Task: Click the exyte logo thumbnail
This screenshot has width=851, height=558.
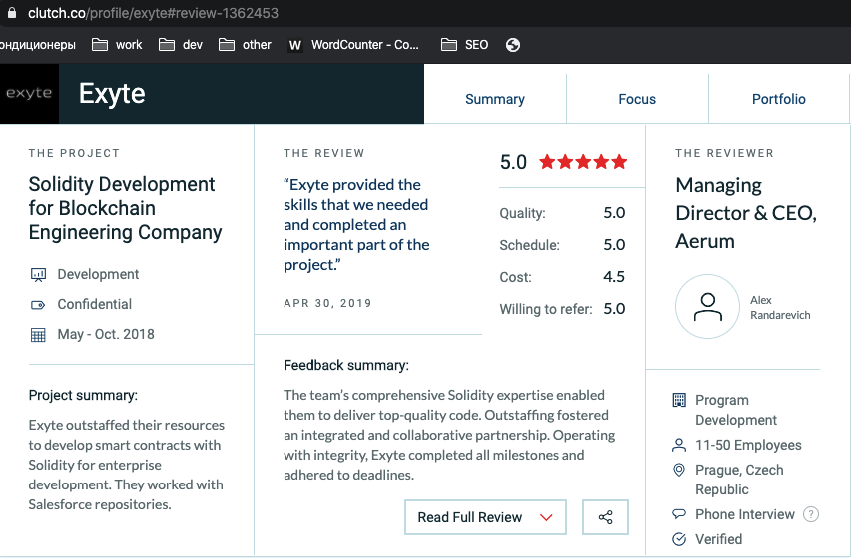Action: (29, 93)
